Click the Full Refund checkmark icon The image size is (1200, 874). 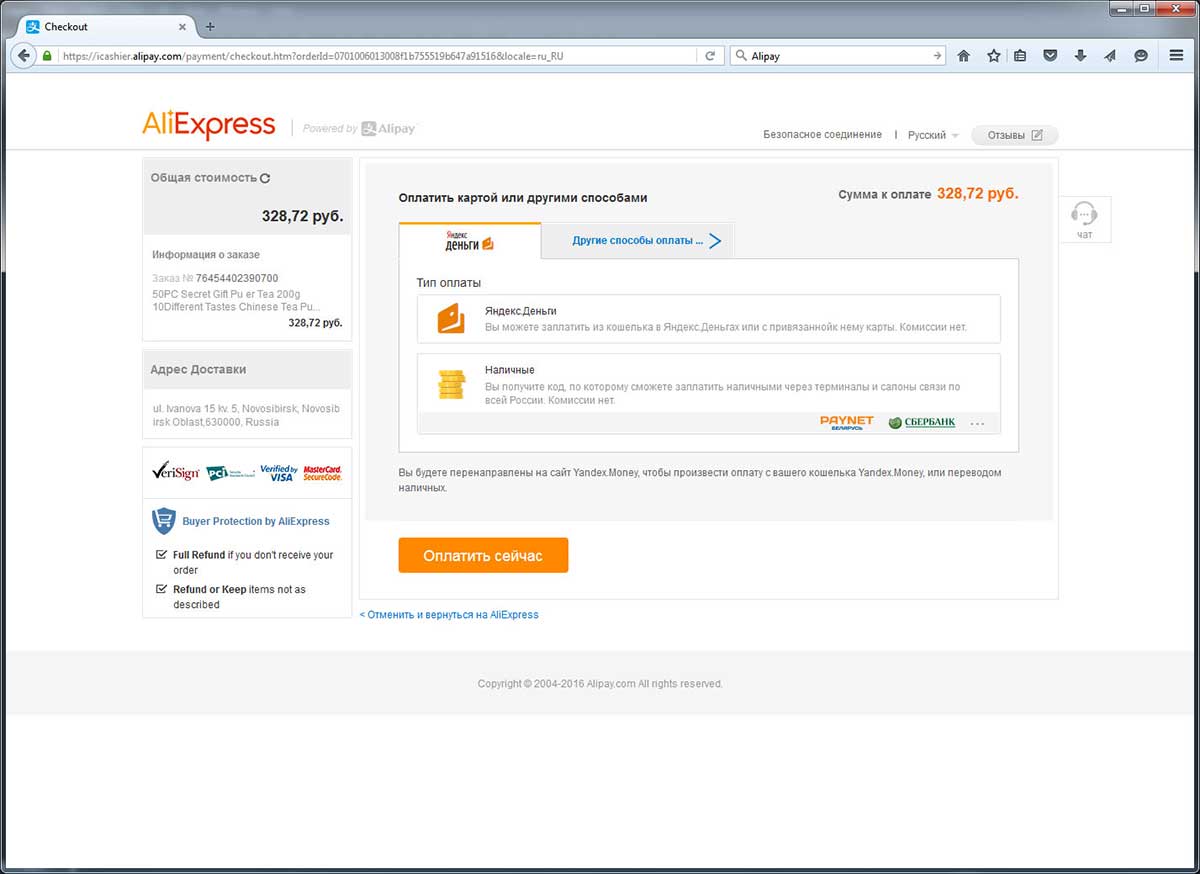point(162,554)
